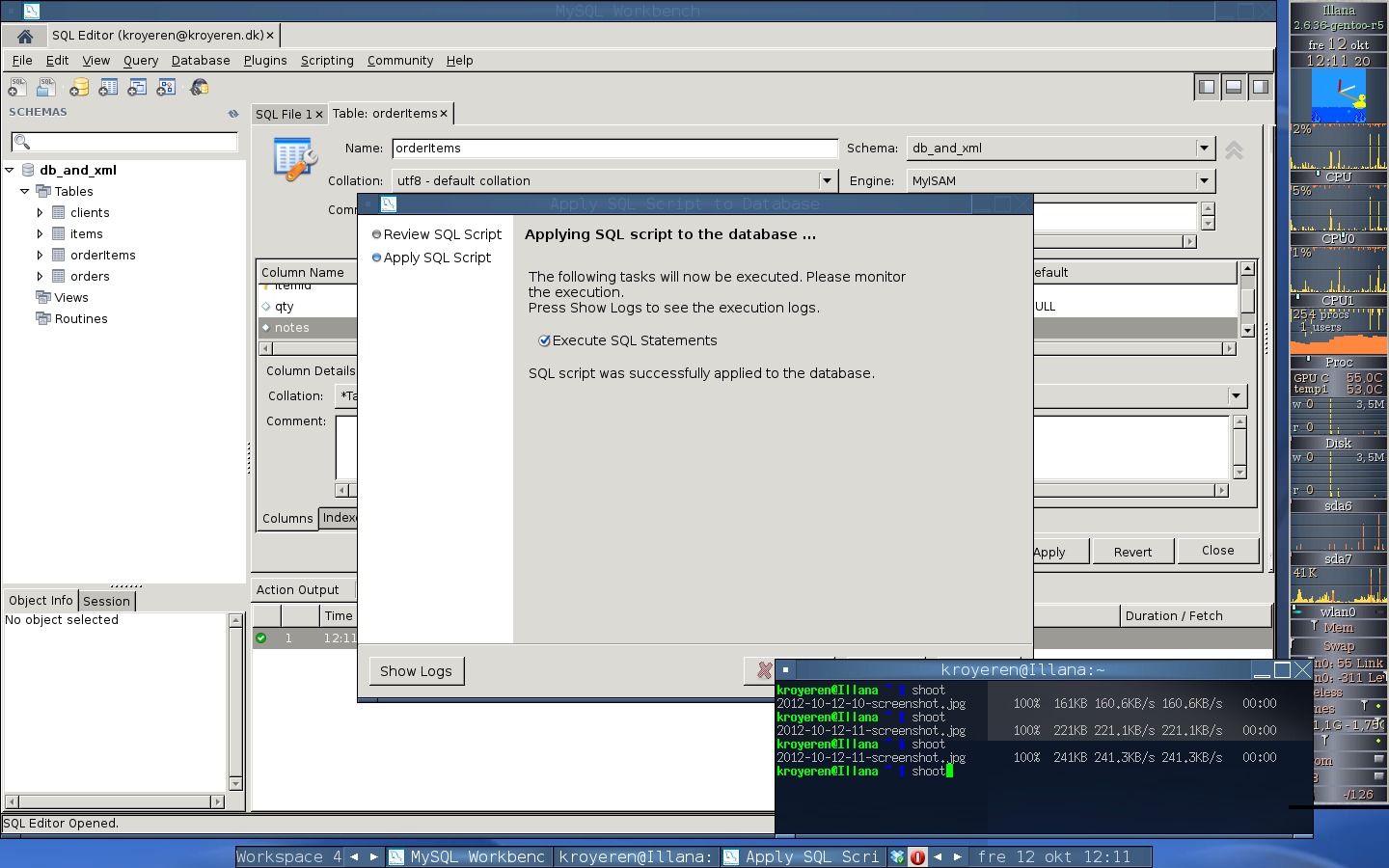The height and width of the screenshot is (868, 1389).
Task: Open an SQL script file icon
Action: (45, 88)
